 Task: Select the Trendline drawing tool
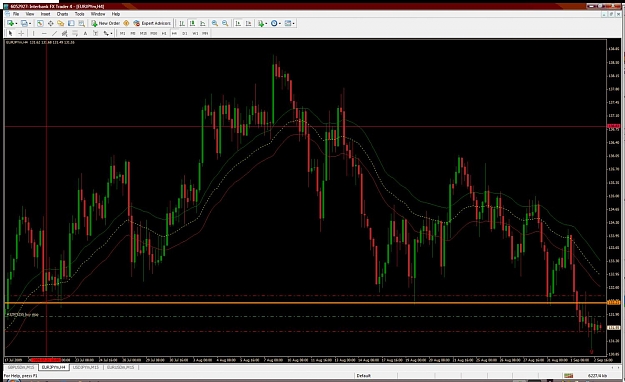coord(55,33)
